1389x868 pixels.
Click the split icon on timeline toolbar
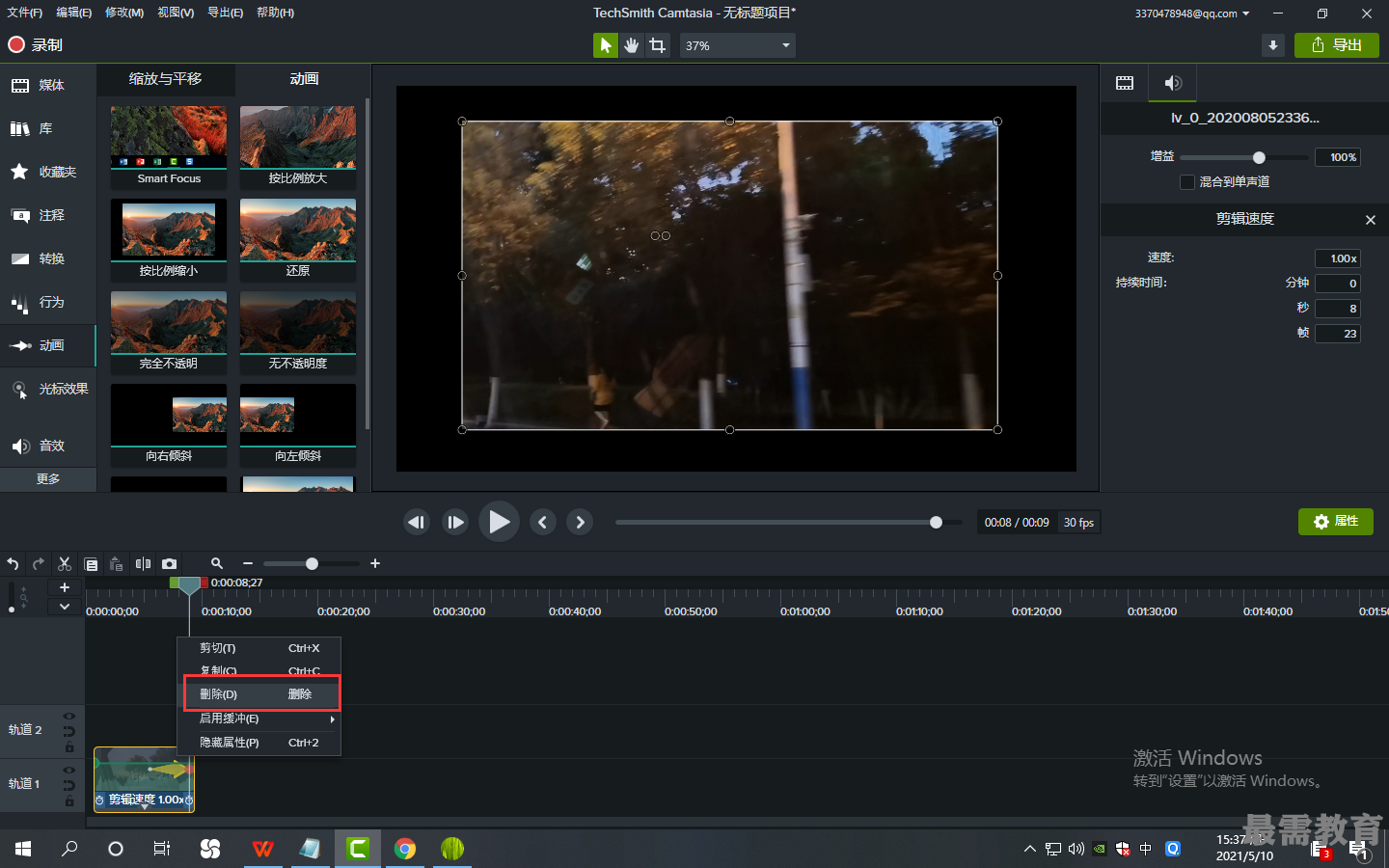click(143, 563)
